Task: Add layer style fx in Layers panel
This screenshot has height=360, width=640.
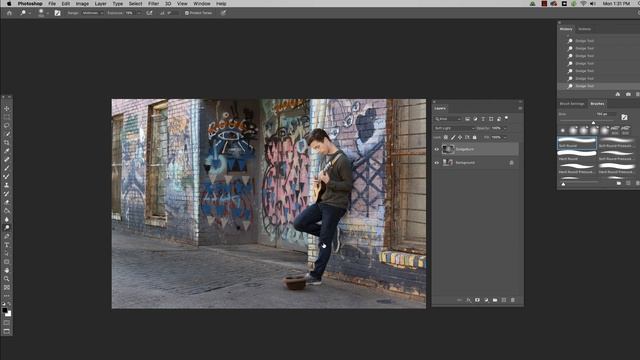Action: tap(468, 300)
